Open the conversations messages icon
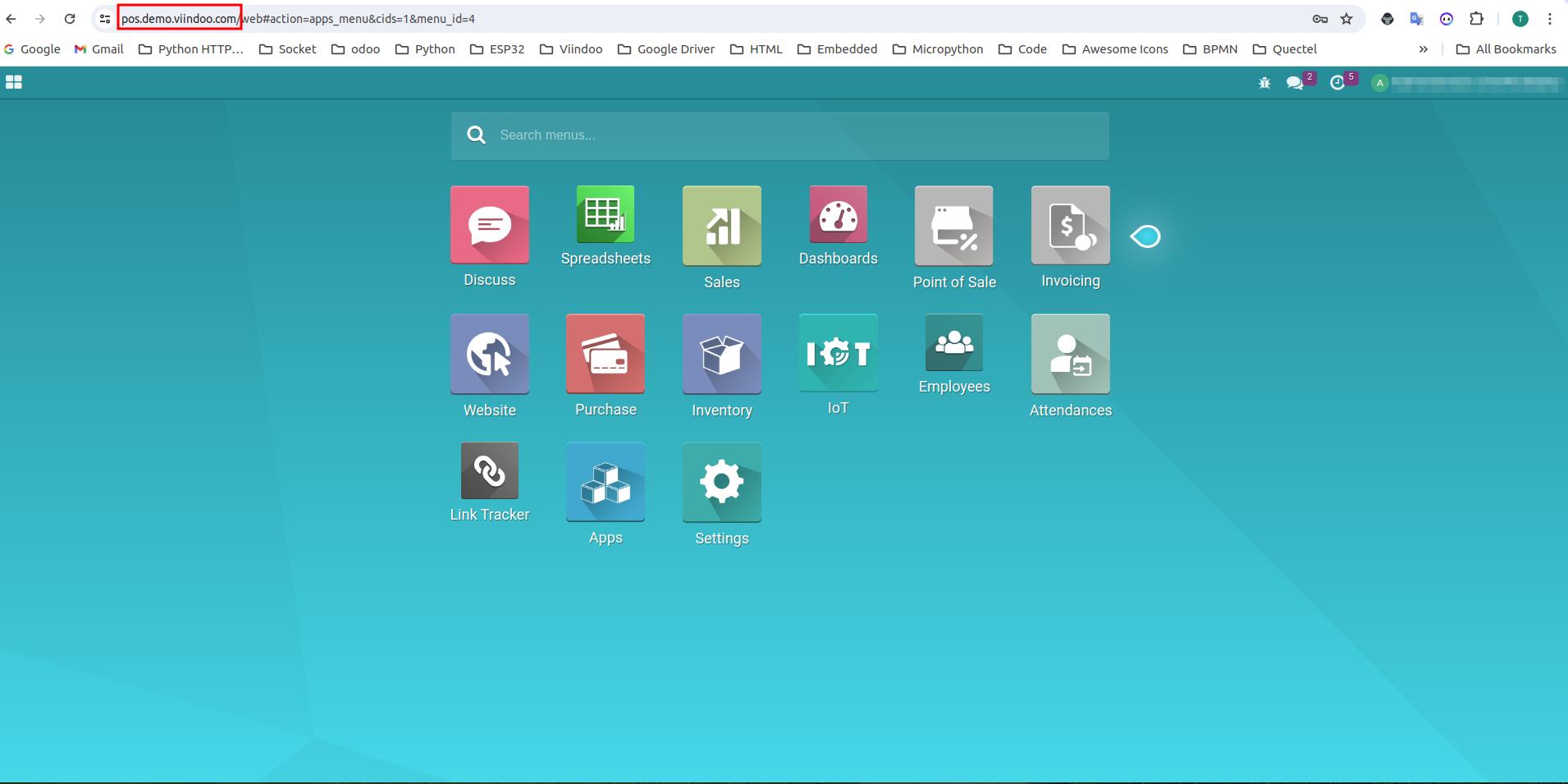This screenshot has width=1568, height=784. tap(1295, 83)
